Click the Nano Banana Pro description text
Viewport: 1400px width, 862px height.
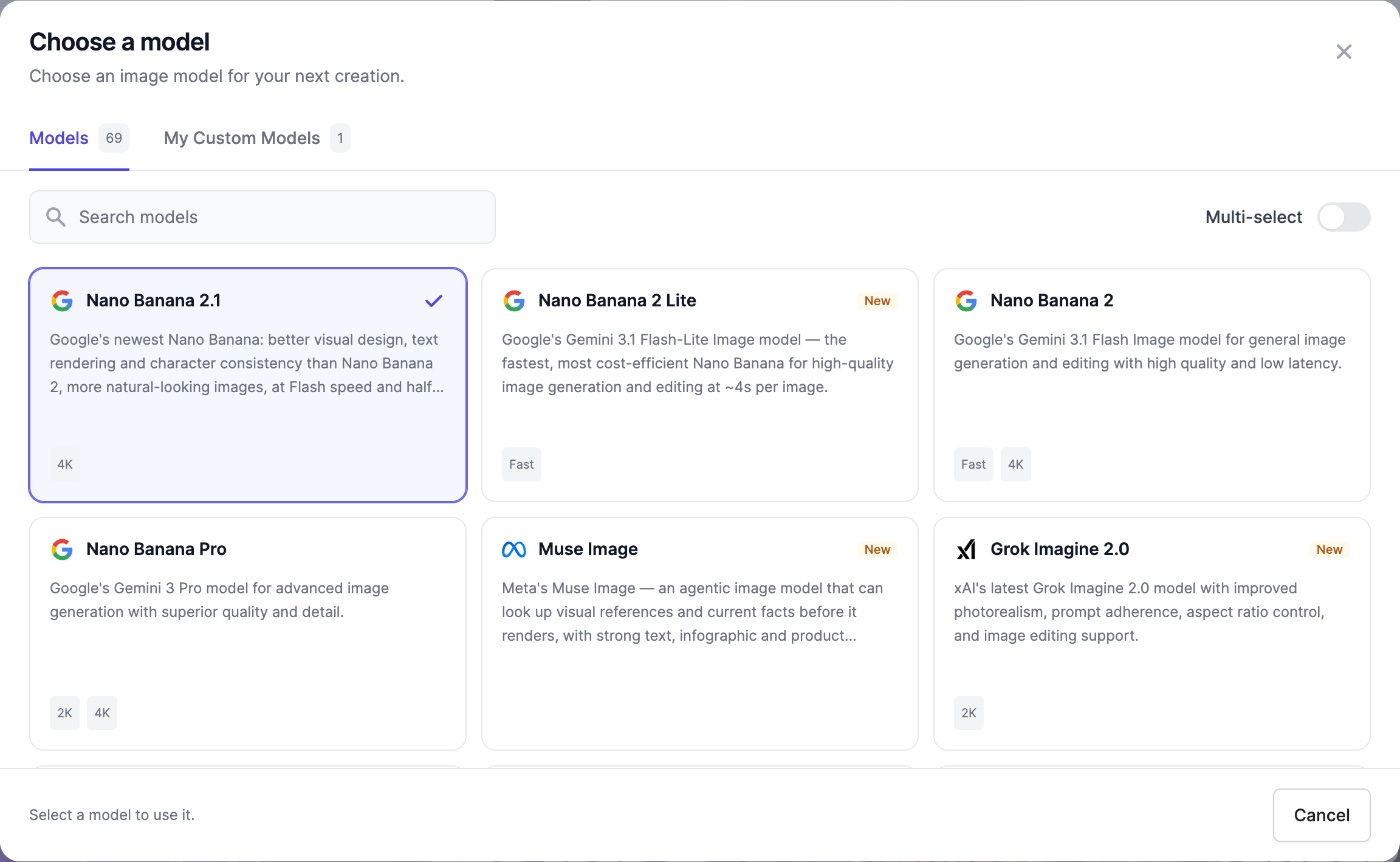(x=219, y=600)
